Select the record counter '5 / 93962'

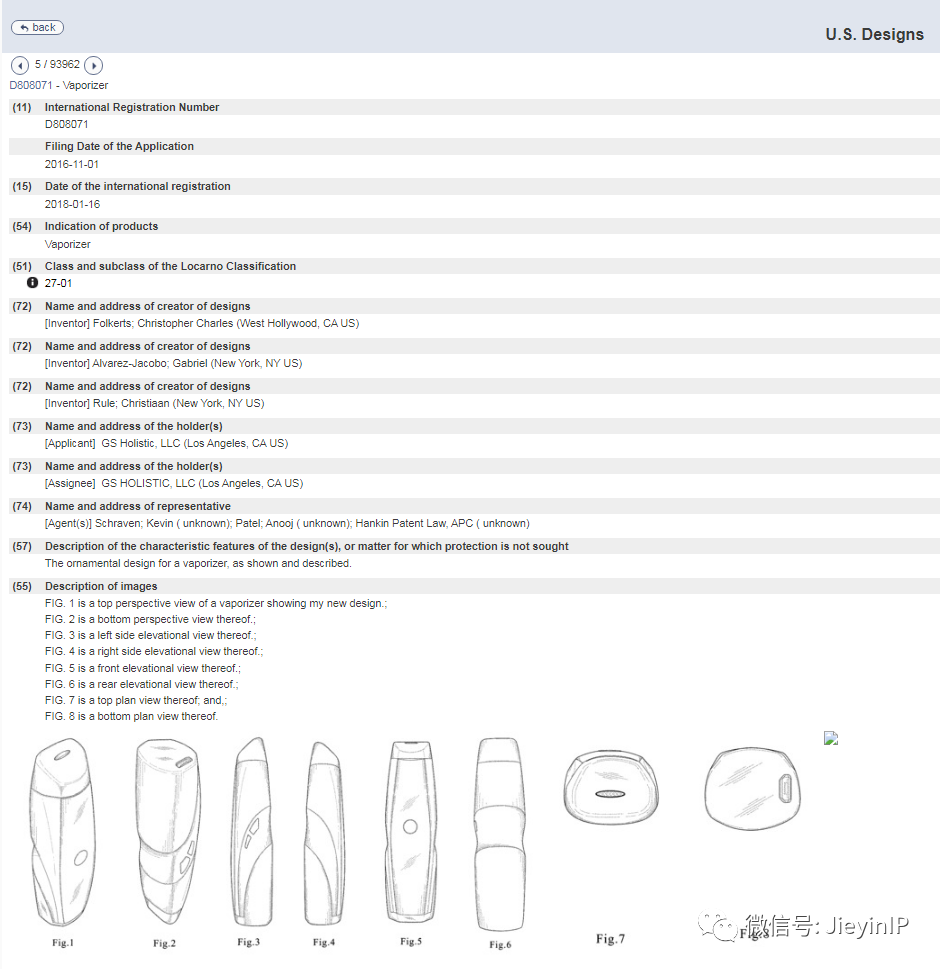pyautogui.click(x=57, y=64)
